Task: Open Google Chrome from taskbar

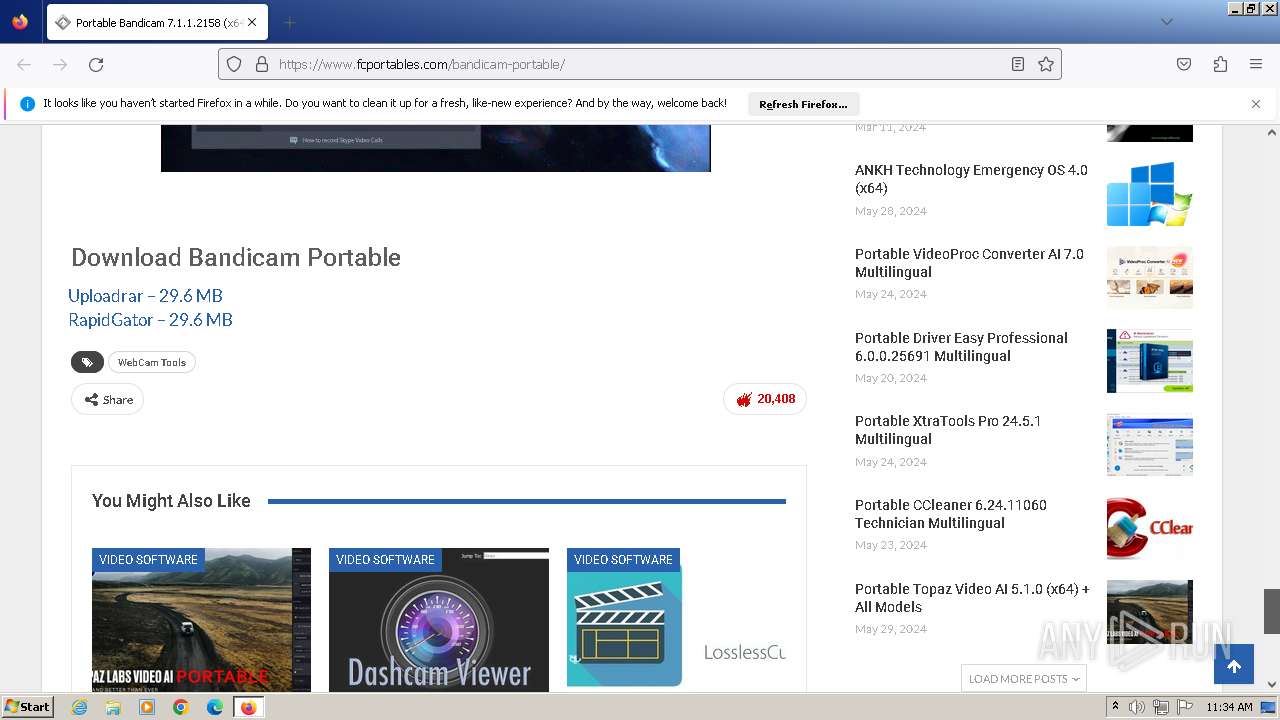Action: (181, 707)
